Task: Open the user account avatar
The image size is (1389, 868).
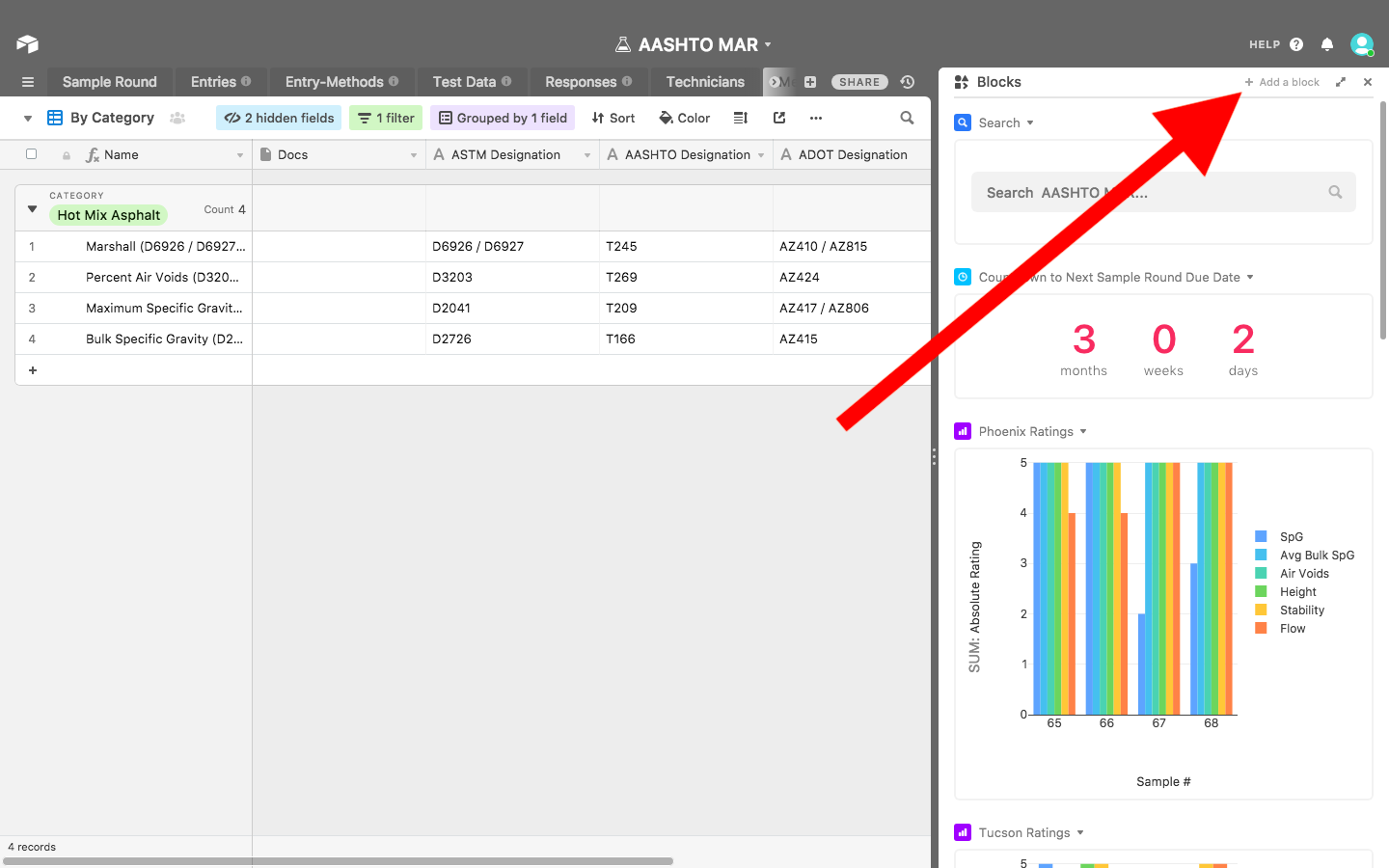Action: pyautogui.click(x=1362, y=44)
